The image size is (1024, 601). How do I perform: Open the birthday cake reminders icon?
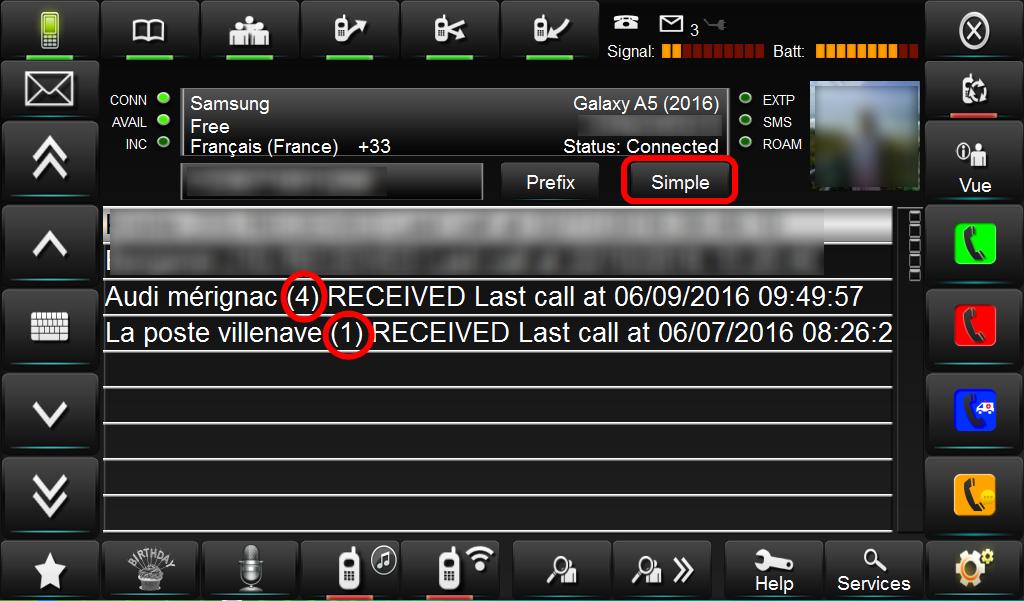[151, 568]
